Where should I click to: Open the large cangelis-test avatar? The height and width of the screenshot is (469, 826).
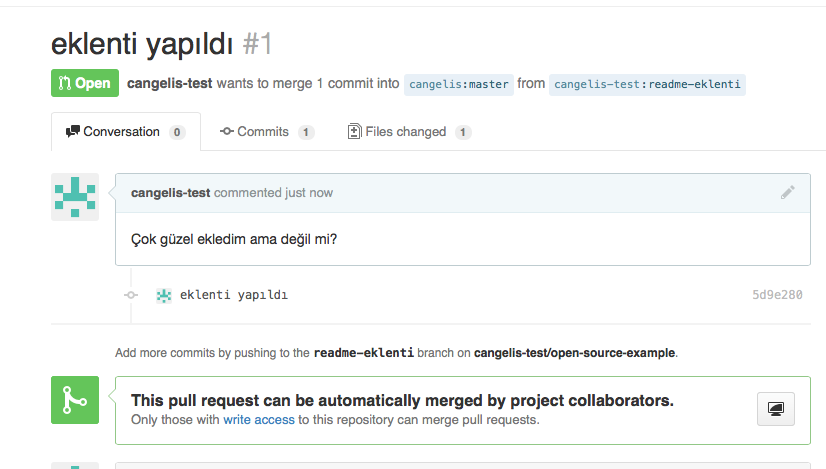[75, 196]
